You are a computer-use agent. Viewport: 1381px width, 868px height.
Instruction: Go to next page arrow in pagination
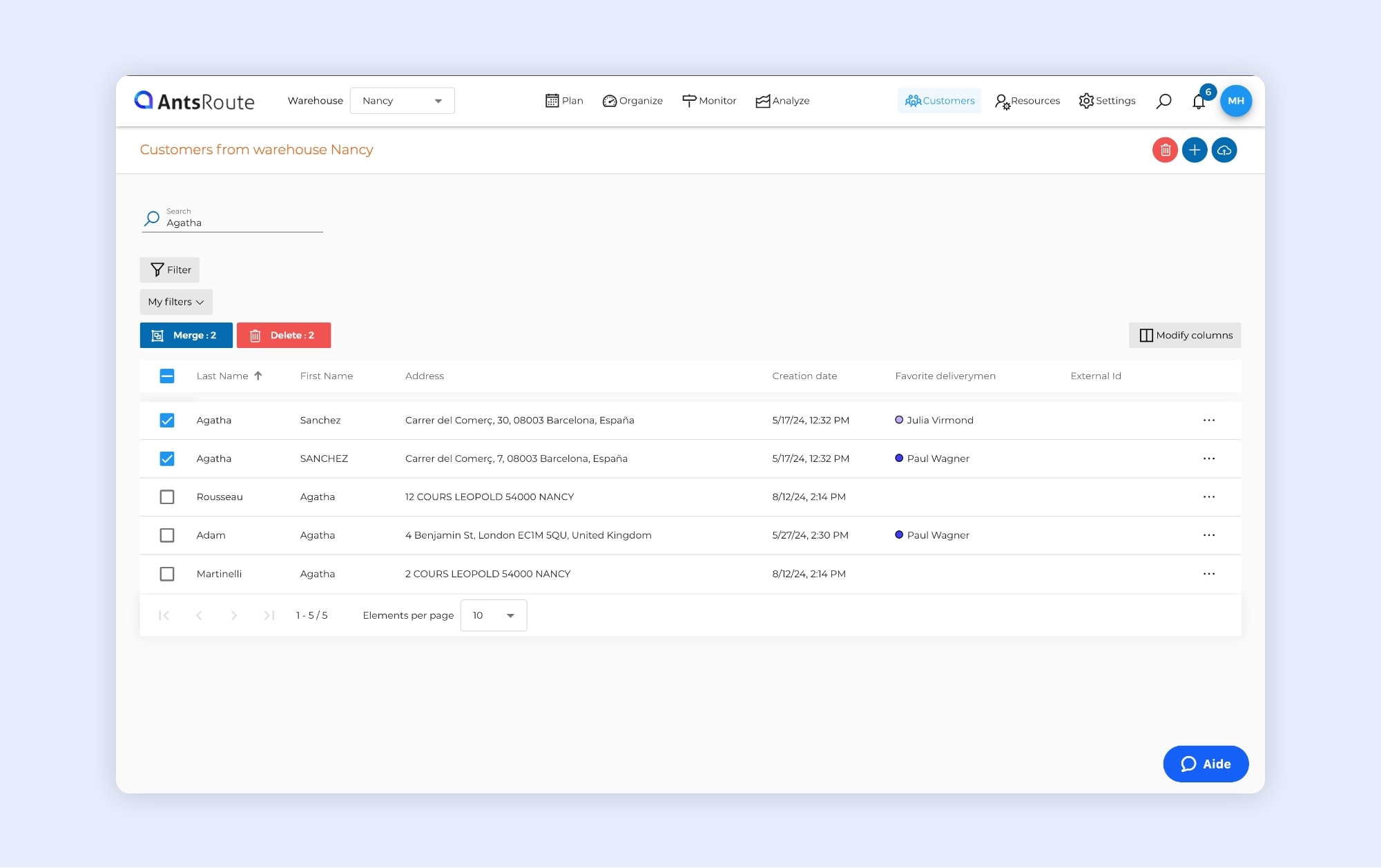pyautogui.click(x=234, y=615)
